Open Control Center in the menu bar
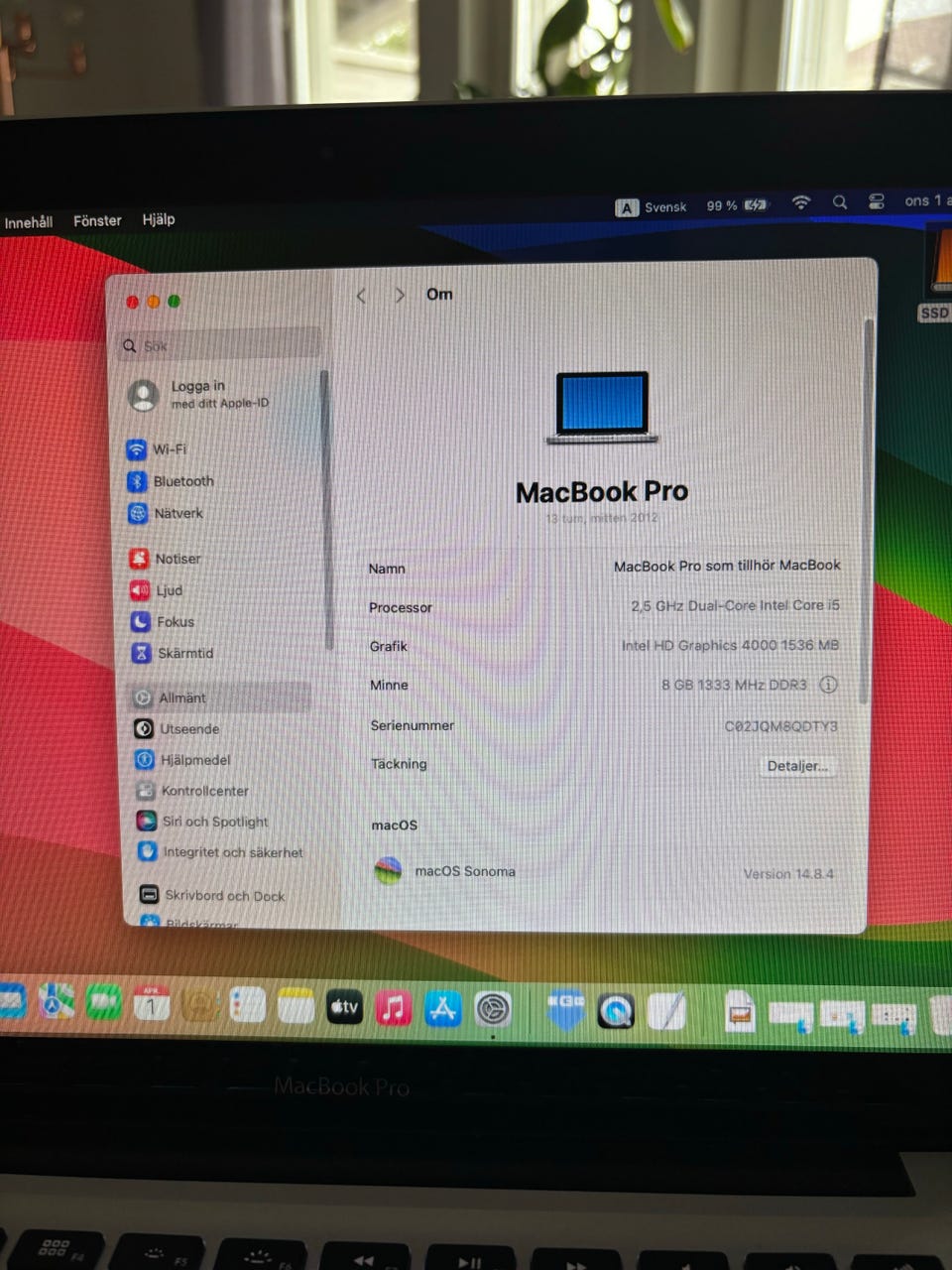 tap(877, 201)
